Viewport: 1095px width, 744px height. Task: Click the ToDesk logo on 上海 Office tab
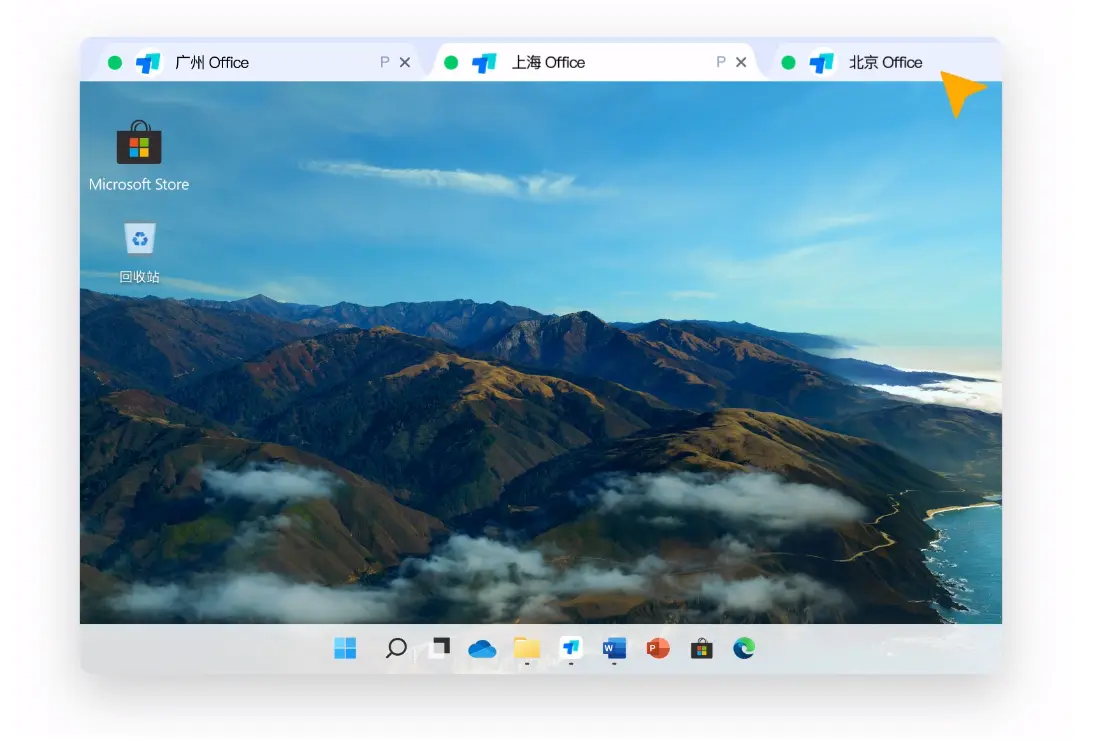(x=485, y=63)
